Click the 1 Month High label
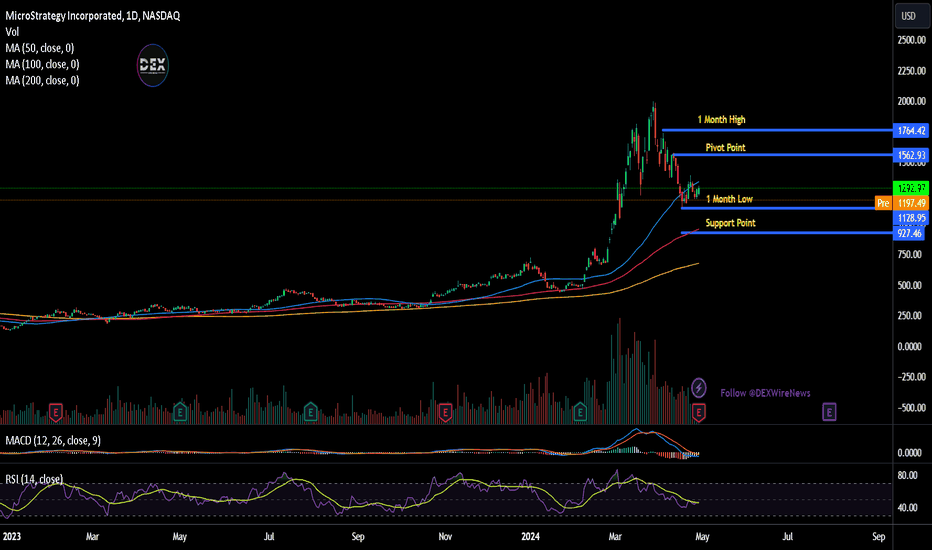Image resolution: width=932 pixels, height=550 pixels. (721, 120)
